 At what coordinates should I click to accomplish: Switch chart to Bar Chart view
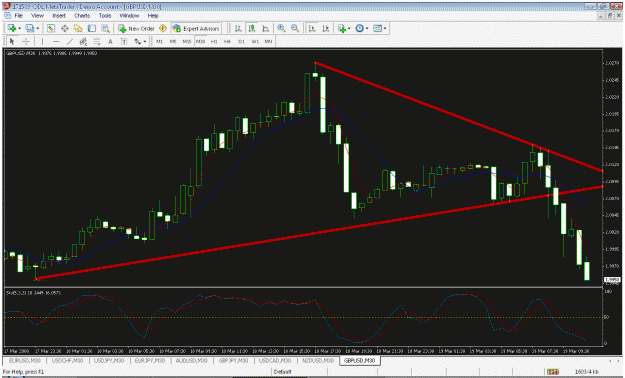point(238,28)
